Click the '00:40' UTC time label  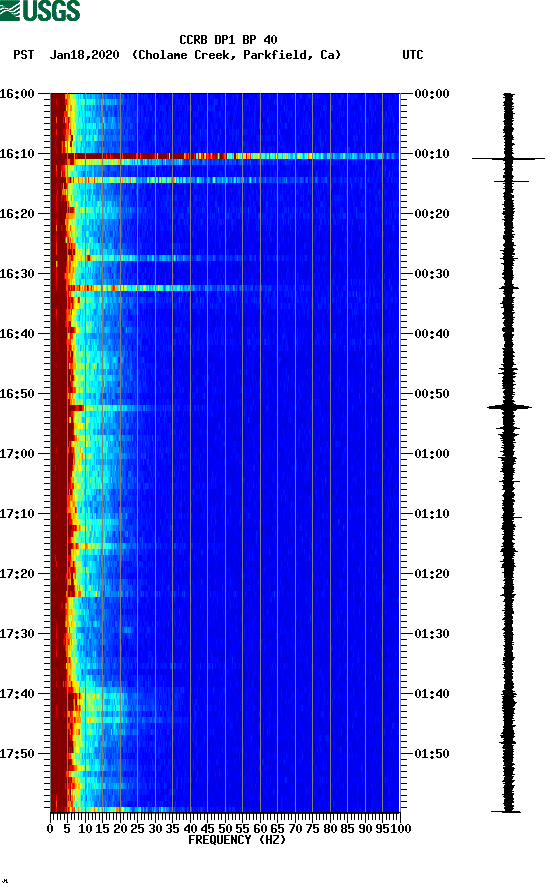click(432, 334)
